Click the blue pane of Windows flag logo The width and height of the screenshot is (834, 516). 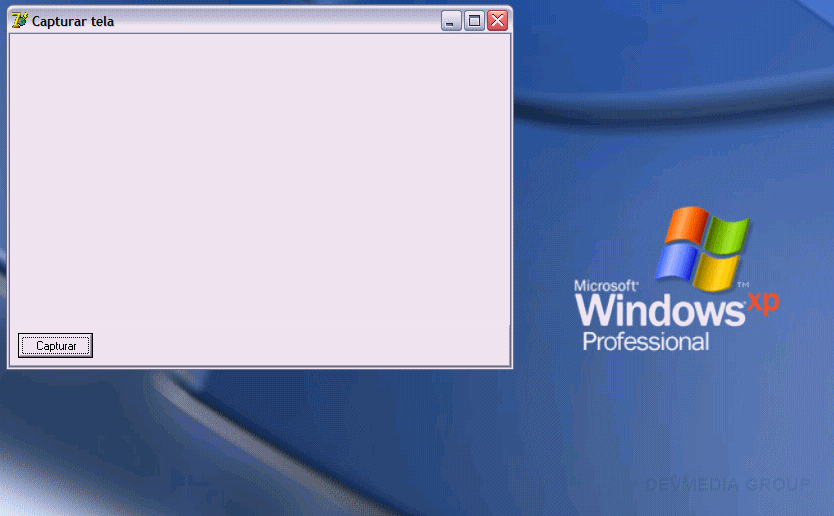[x=676, y=263]
